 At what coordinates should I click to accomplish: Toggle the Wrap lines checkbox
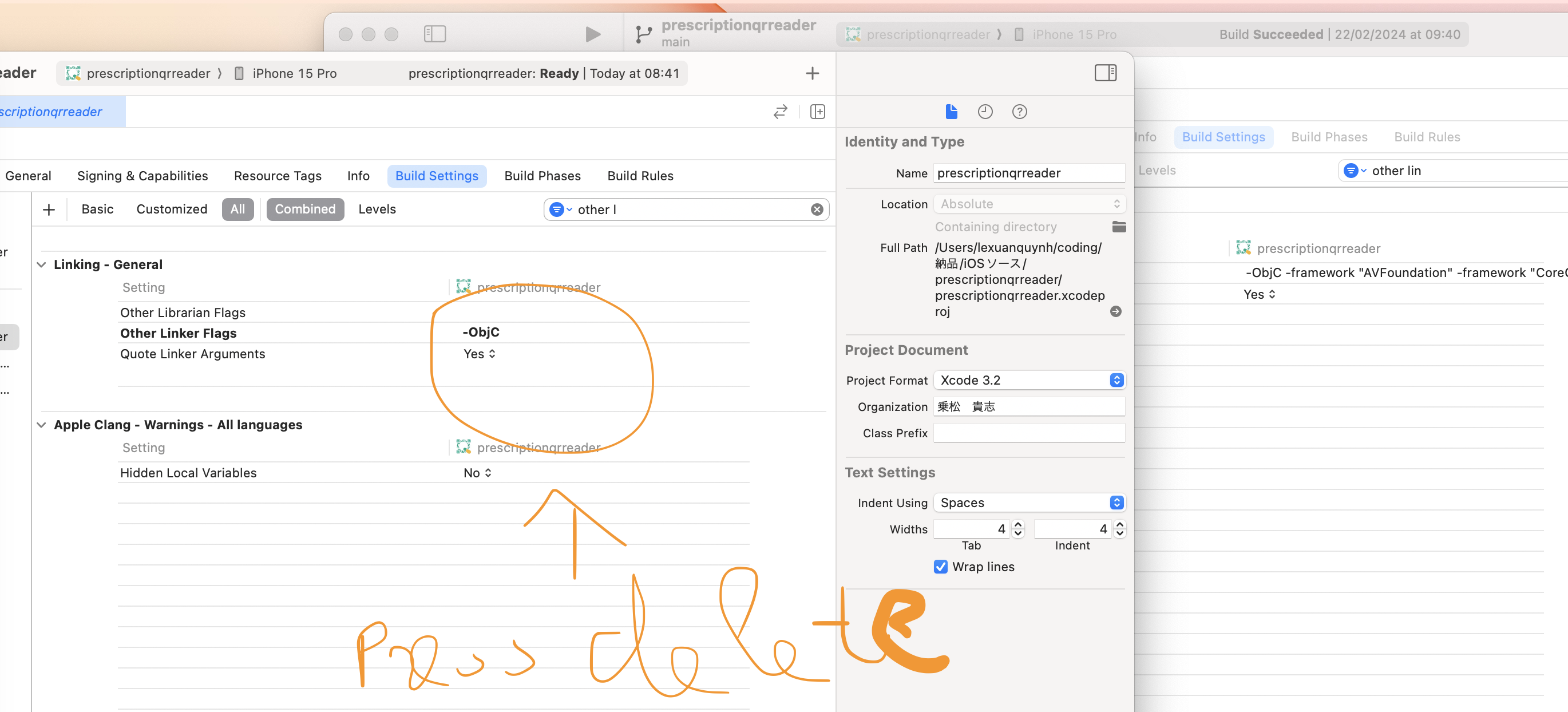click(x=940, y=567)
